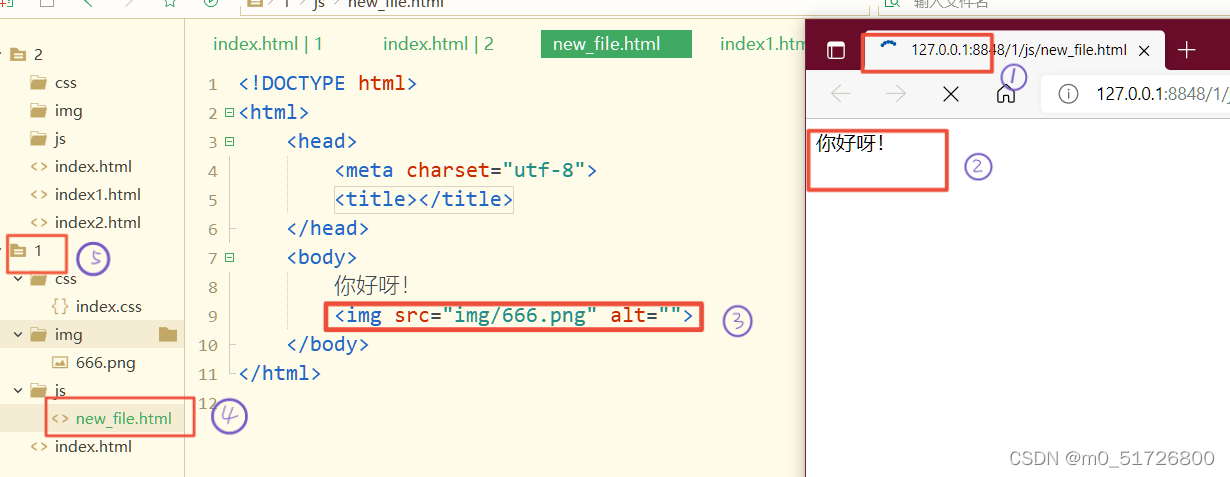The image size is (1230, 477).
Task: Click the <html> opening tag in editor
Action: (274, 113)
